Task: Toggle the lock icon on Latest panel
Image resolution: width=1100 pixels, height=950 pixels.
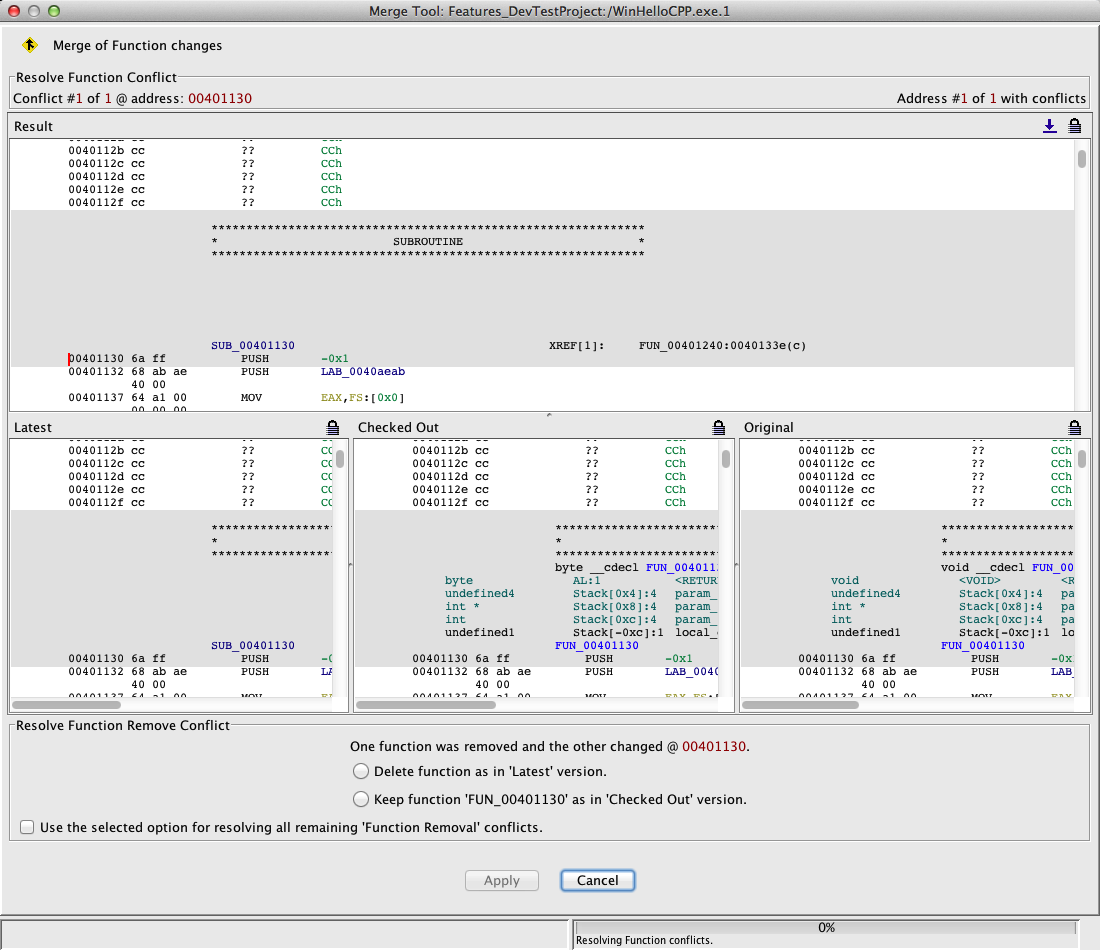Action: (333, 427)
